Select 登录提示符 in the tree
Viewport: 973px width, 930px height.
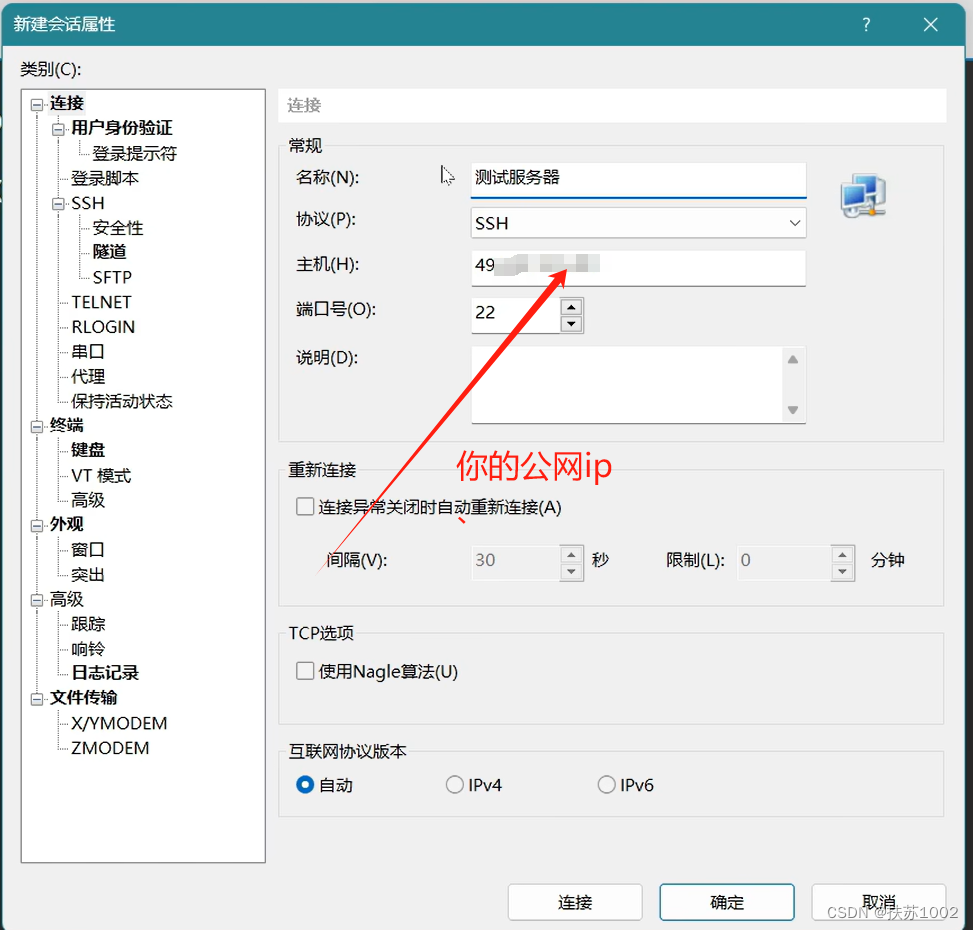pyautogui.click(x=135, y=153)
